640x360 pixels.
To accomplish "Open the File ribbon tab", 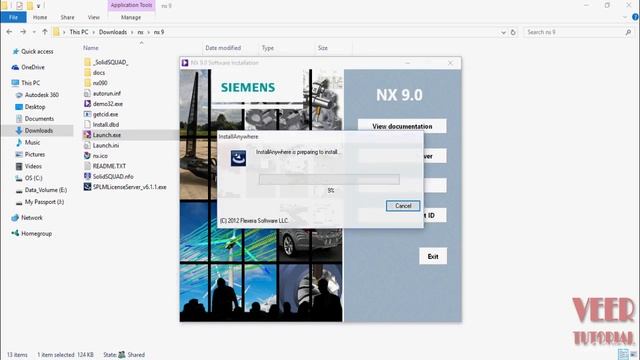I will coord(13,18).
